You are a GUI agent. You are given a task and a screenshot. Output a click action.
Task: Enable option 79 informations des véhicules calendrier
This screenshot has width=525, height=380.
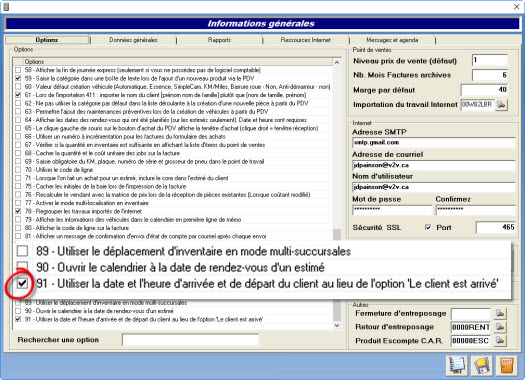tap(18, 220)
